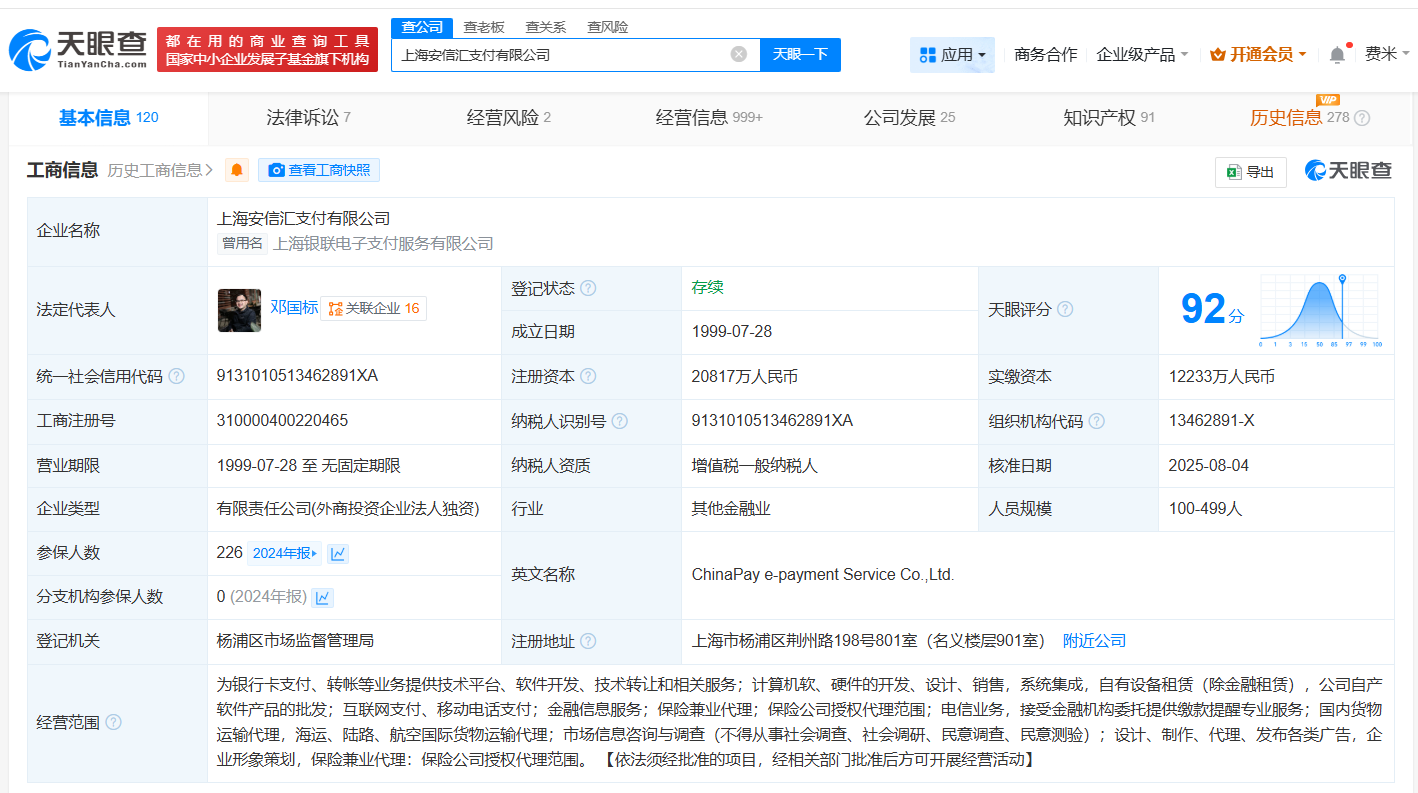Click the TianYanCha logo at top left

78,48
